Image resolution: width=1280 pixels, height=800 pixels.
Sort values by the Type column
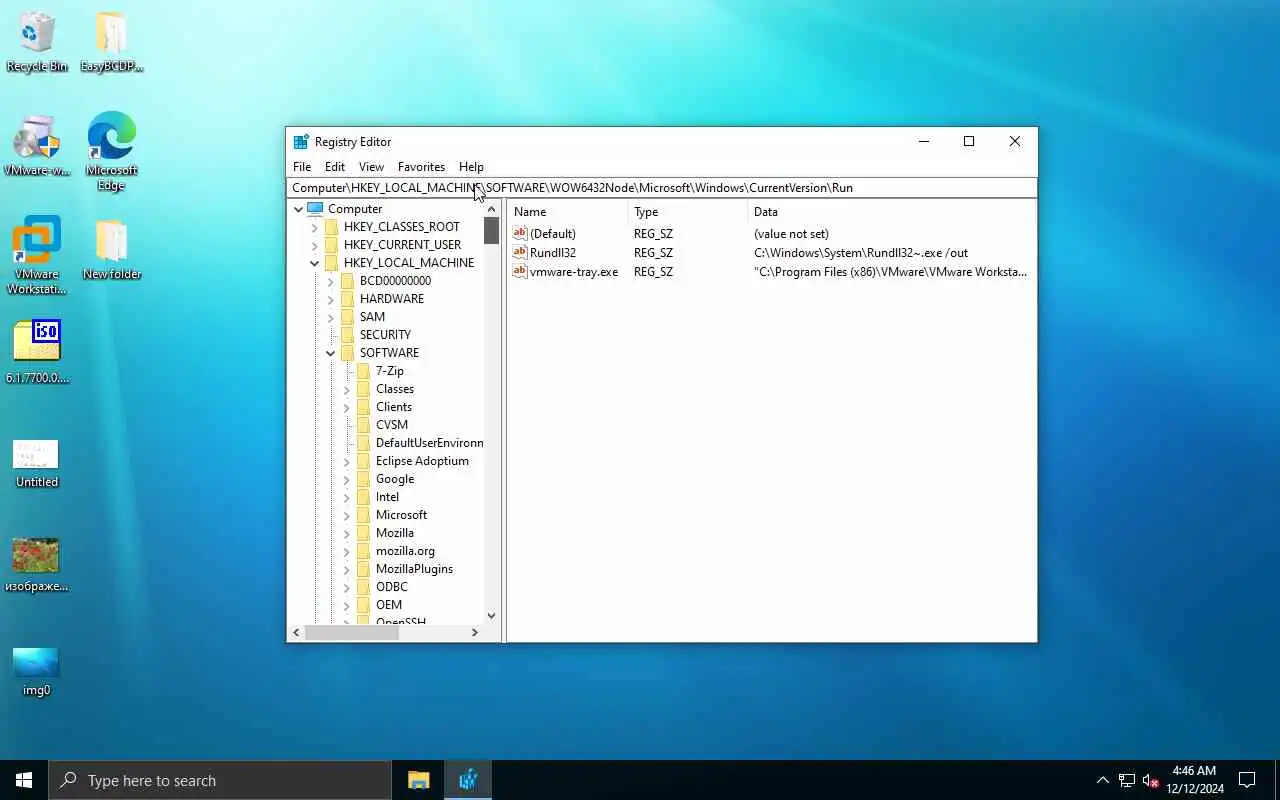click(687, 212)
